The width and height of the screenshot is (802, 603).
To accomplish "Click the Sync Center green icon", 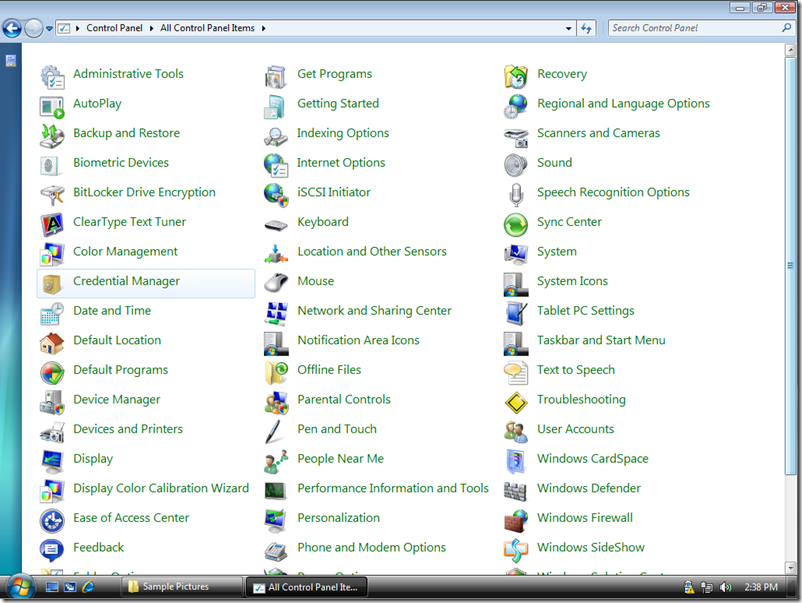I will tap(516, 225).
